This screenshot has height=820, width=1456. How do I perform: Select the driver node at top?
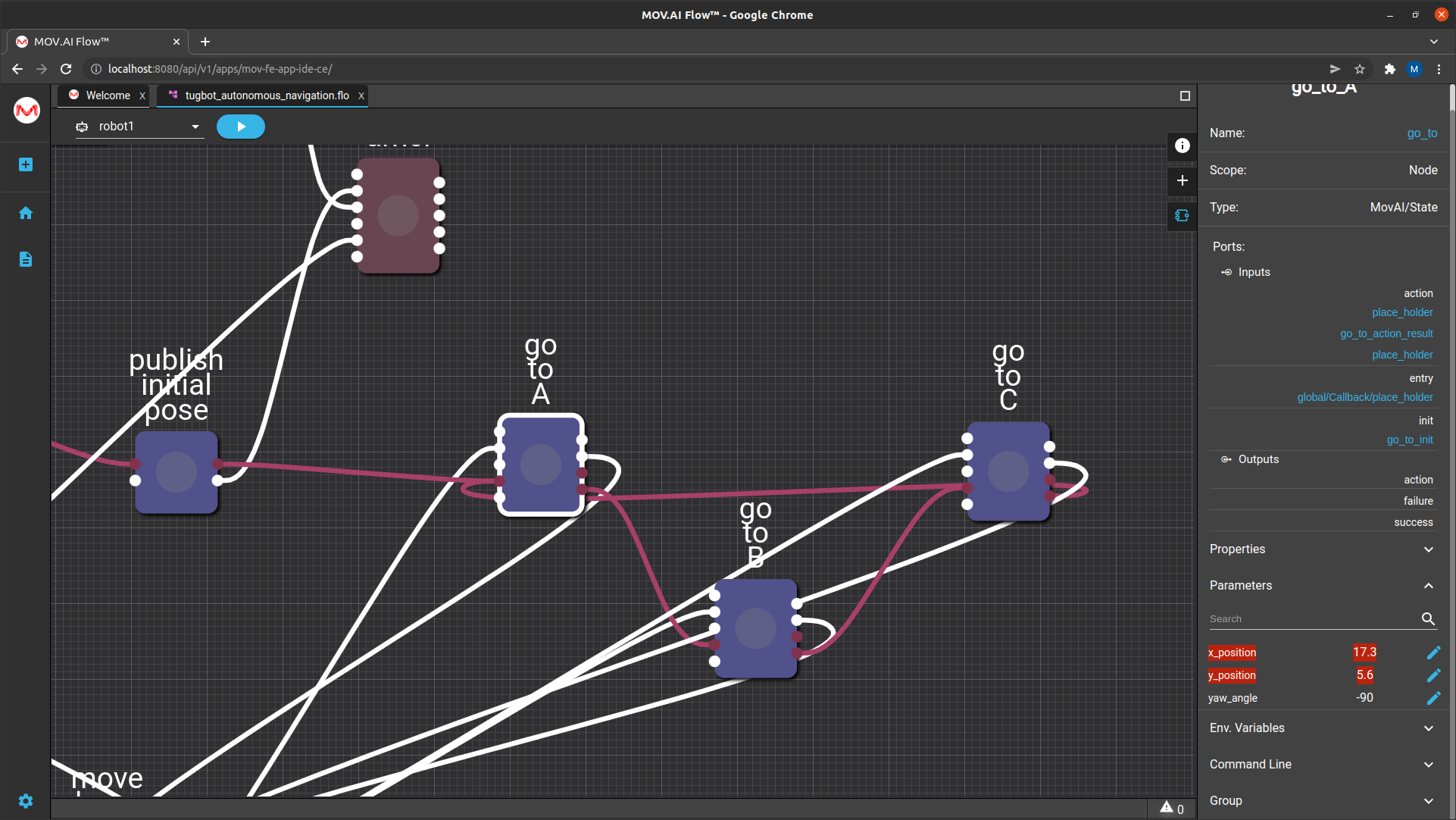[x=398, y=215]
